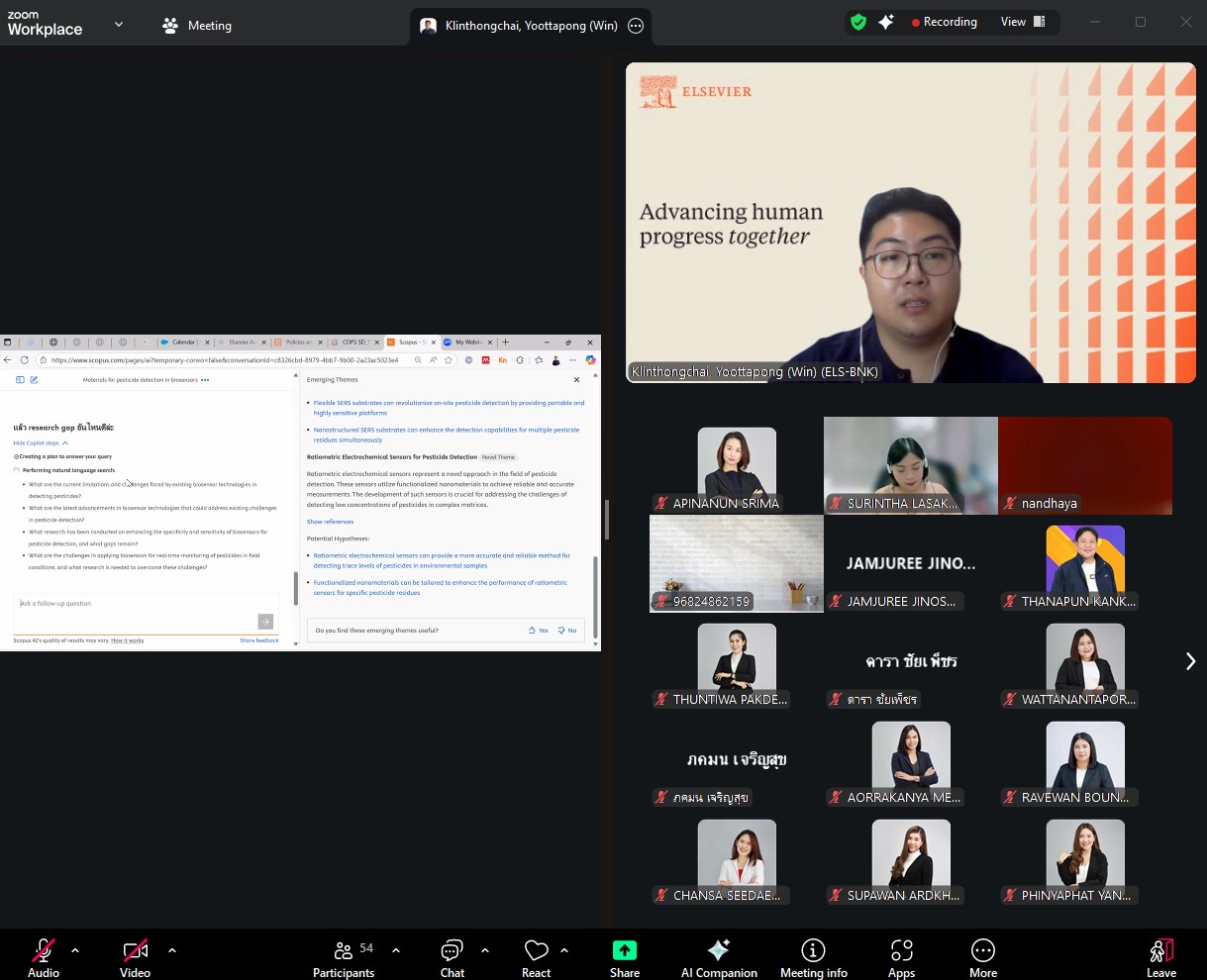
Task: Expand audio options arrow beside Audio
Action: [x=75, y=950]
